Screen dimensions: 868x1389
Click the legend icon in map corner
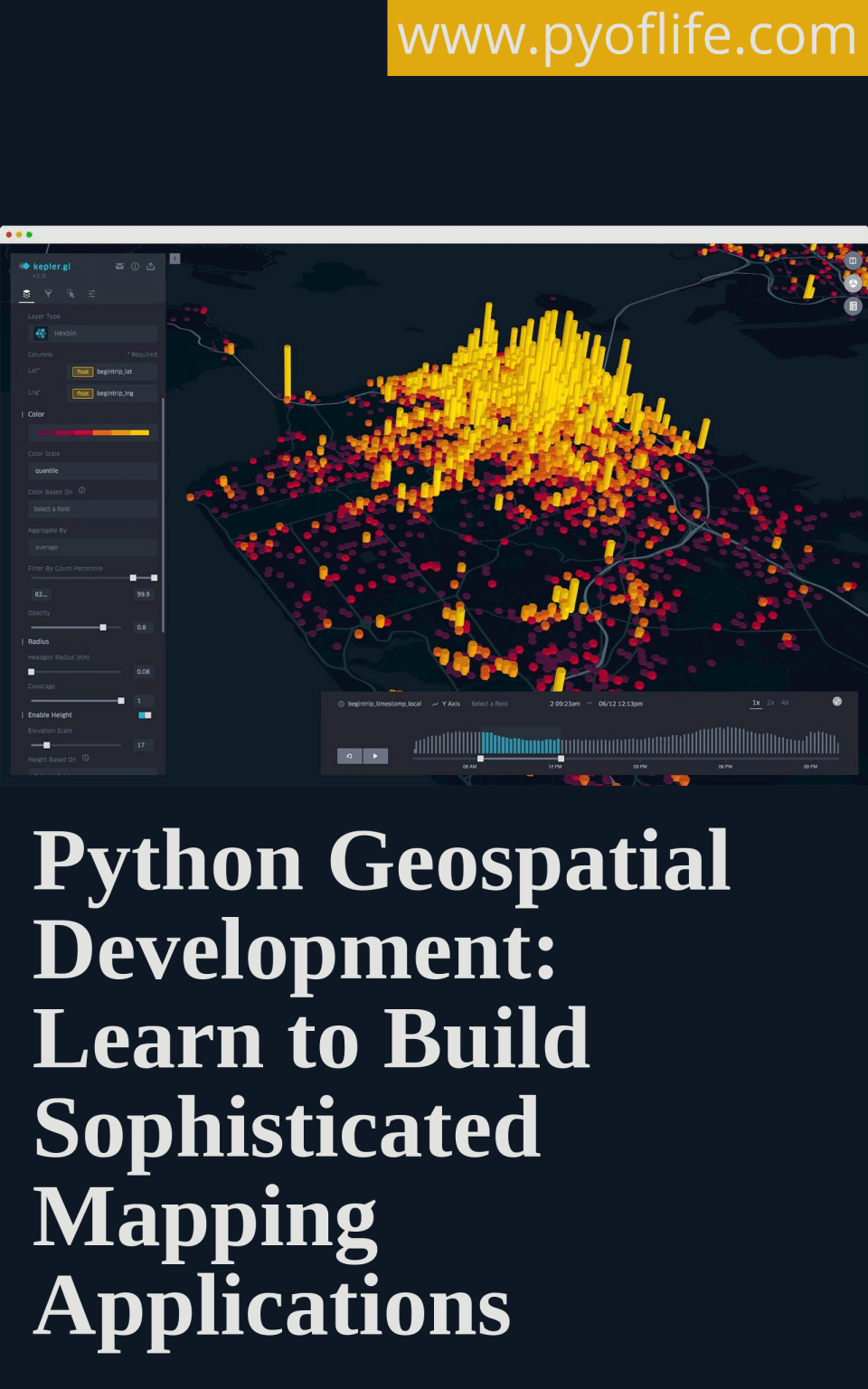(x=853, y=306)
